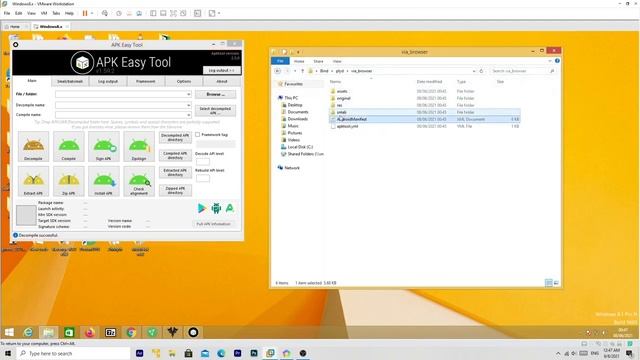Open Internet Explorer on guest taskbar
The width and height of the screenshot is (640, 360).
coord(28,332)
